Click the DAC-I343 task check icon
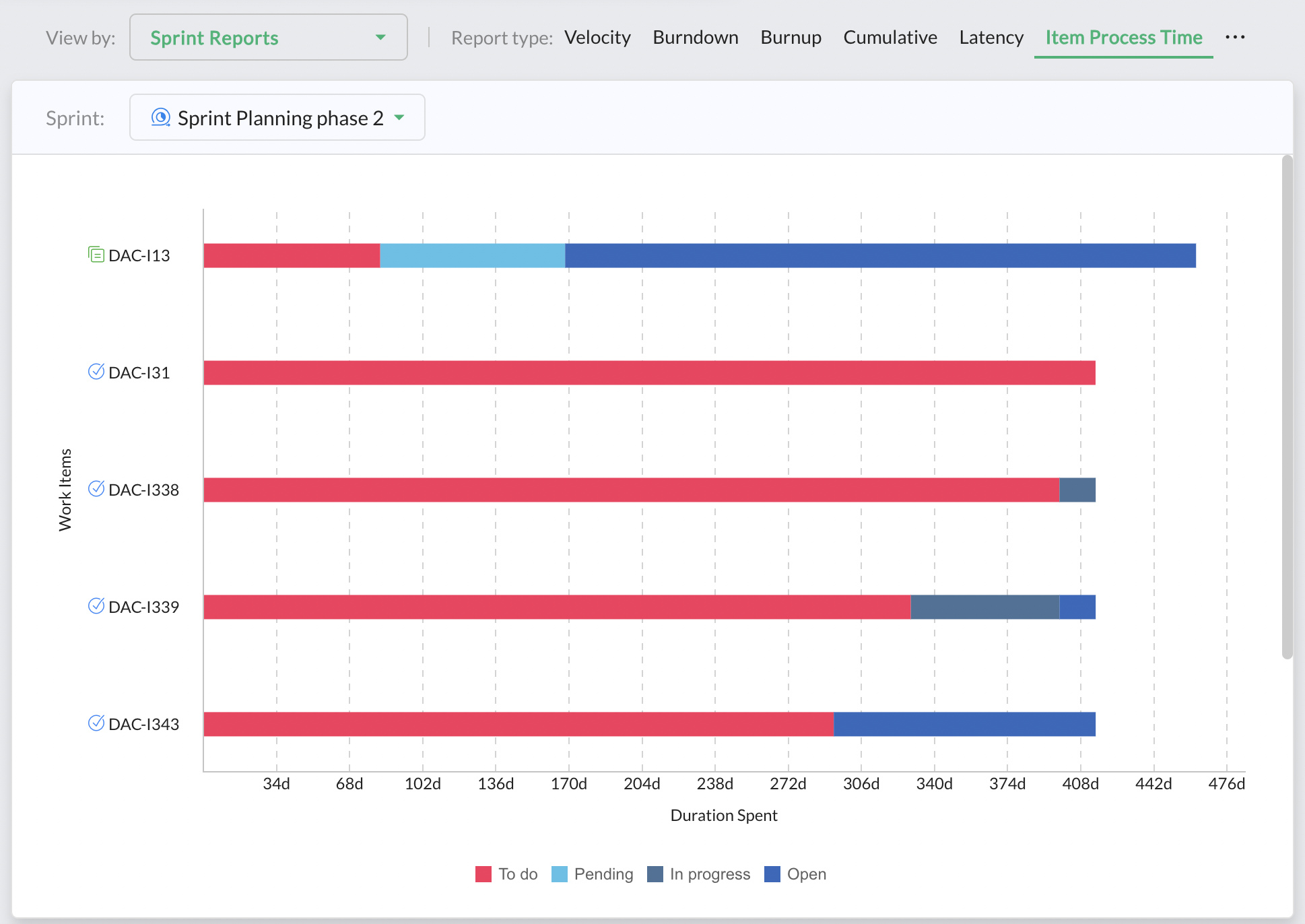Image resolution: width=1305 pixels, height=924 pixels. [x=96, y=723]
